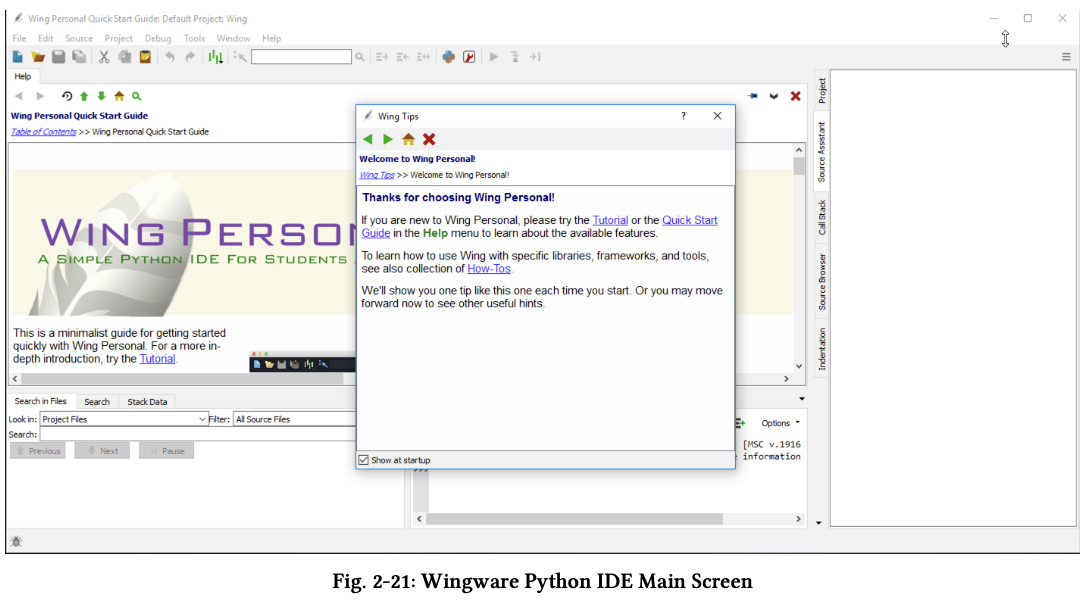
Task: Click the magnifier icon in Help toolbar
Action: 137,96
